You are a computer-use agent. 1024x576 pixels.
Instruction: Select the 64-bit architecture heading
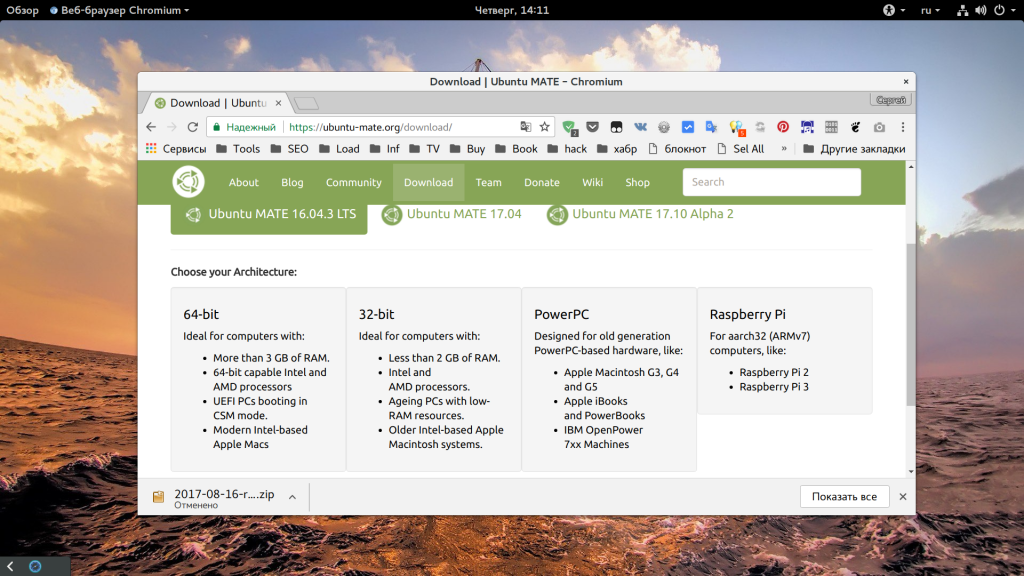[201, 314]
